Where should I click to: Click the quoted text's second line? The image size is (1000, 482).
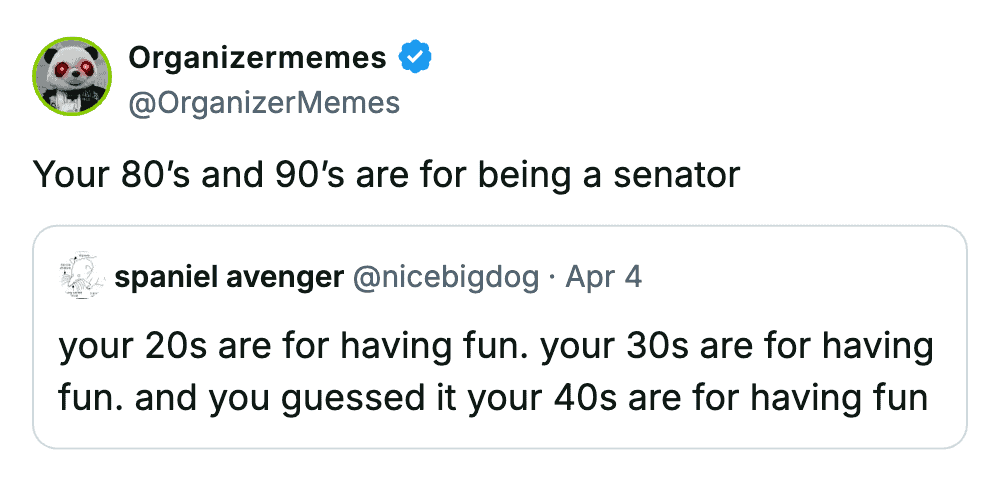(x=494, y=398)
